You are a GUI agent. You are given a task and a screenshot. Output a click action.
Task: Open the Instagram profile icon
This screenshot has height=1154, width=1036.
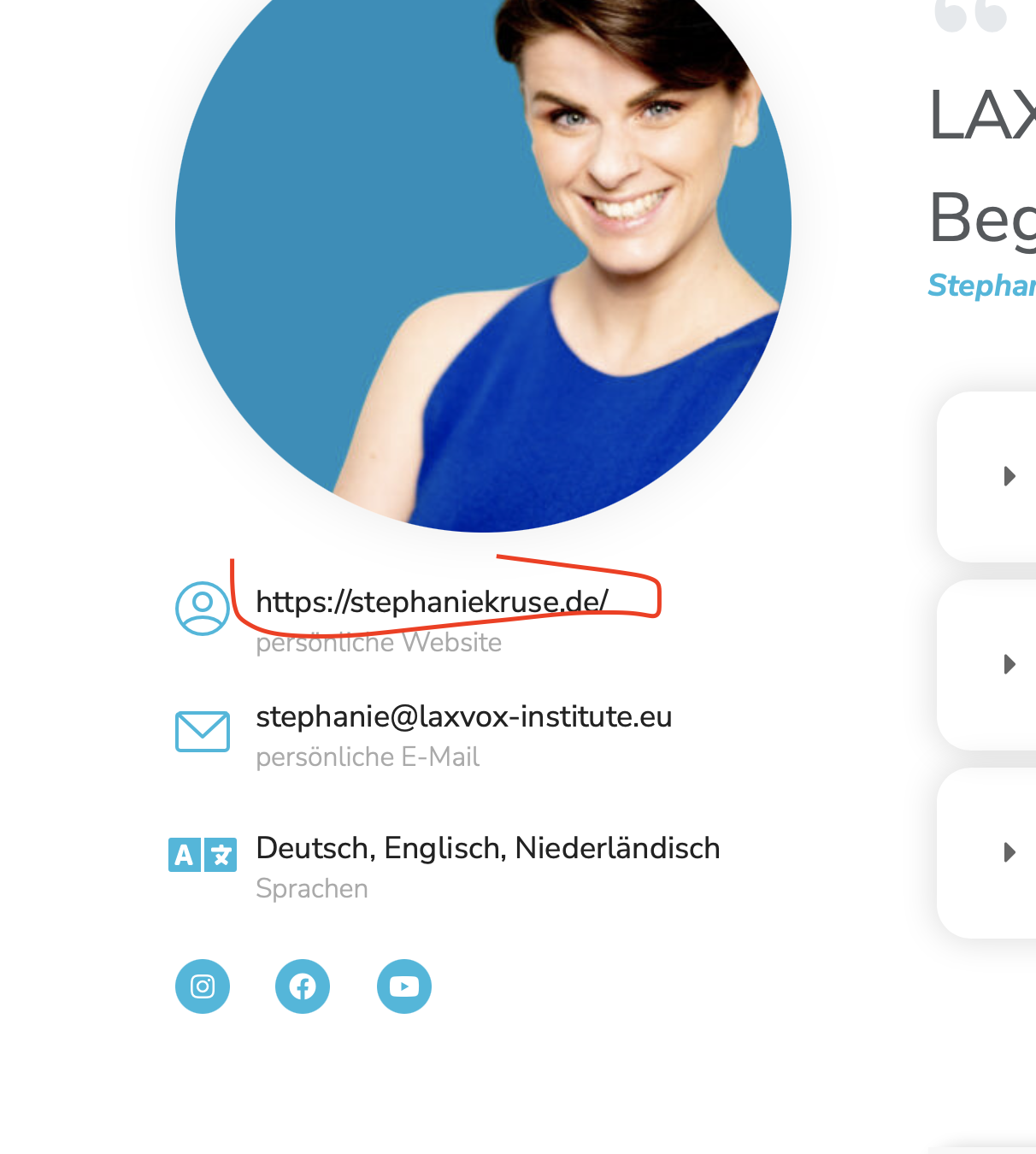coord(203,986)
